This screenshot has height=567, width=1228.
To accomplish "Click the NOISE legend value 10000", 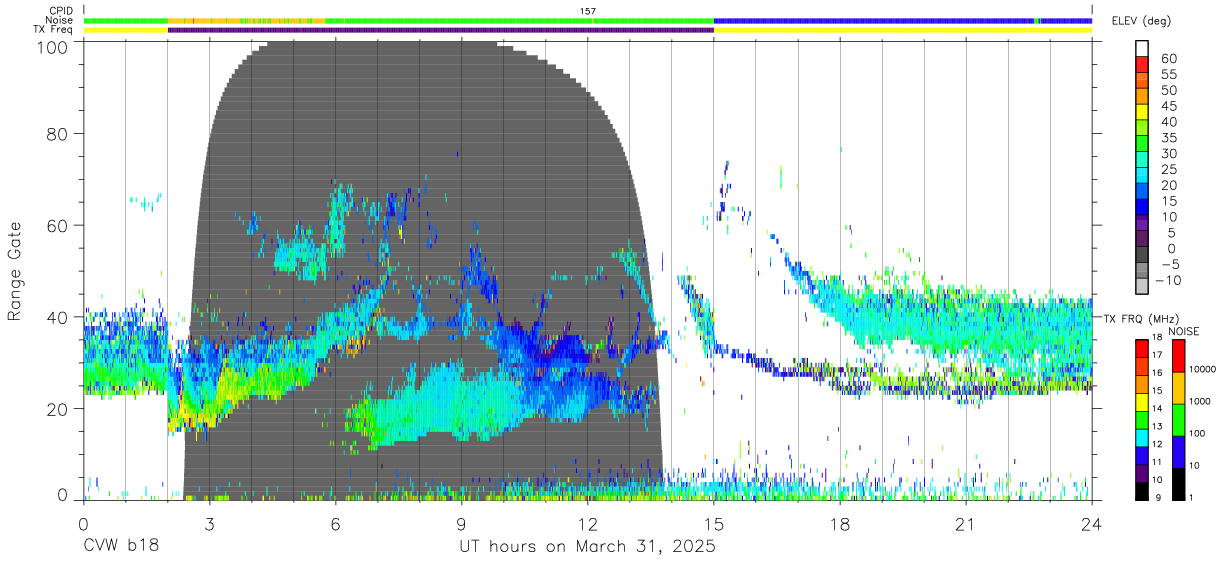I will (1201, 370).
